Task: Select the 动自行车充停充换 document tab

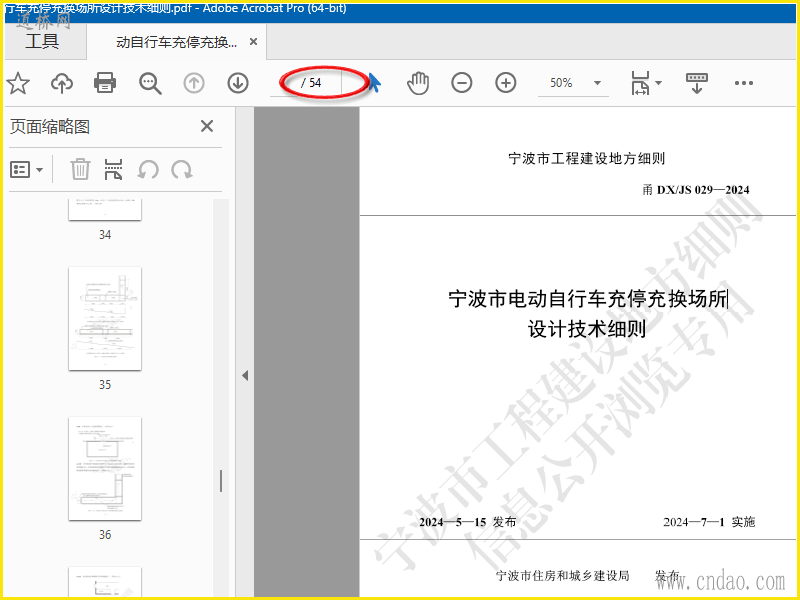Action: (177, 42)
